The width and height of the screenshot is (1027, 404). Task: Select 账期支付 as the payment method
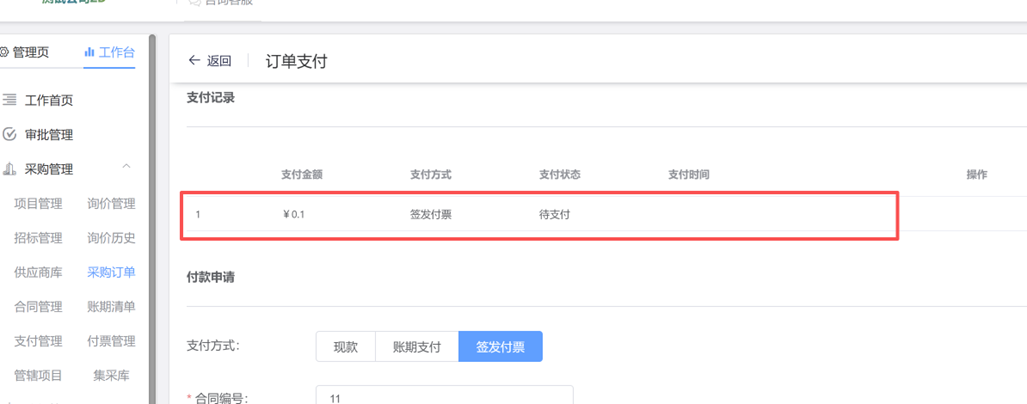pos(416,347)
